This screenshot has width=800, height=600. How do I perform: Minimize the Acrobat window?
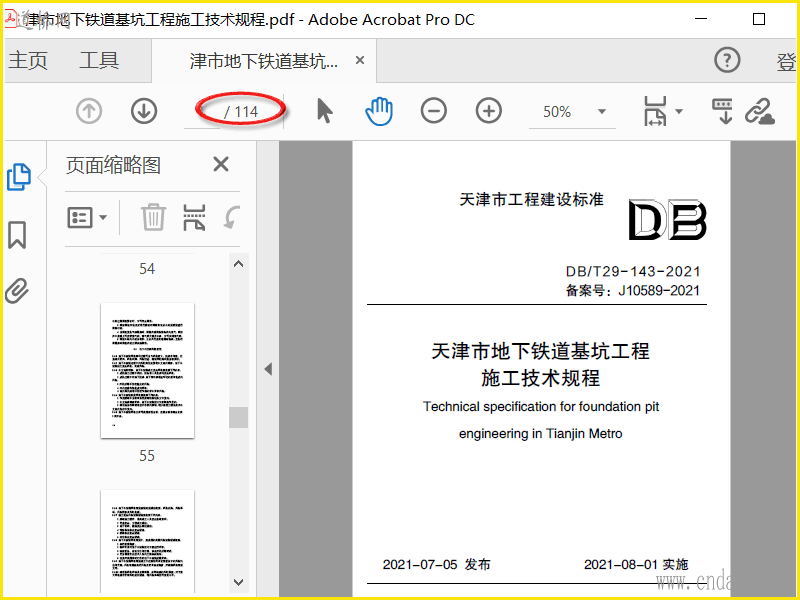(x=701, y=19)
